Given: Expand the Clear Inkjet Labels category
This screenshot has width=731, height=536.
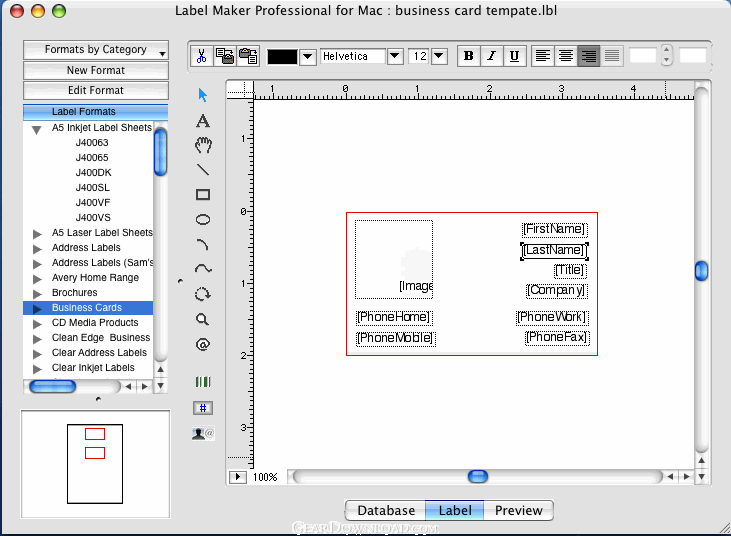Looking at the screenshot, I should point(37,369).
